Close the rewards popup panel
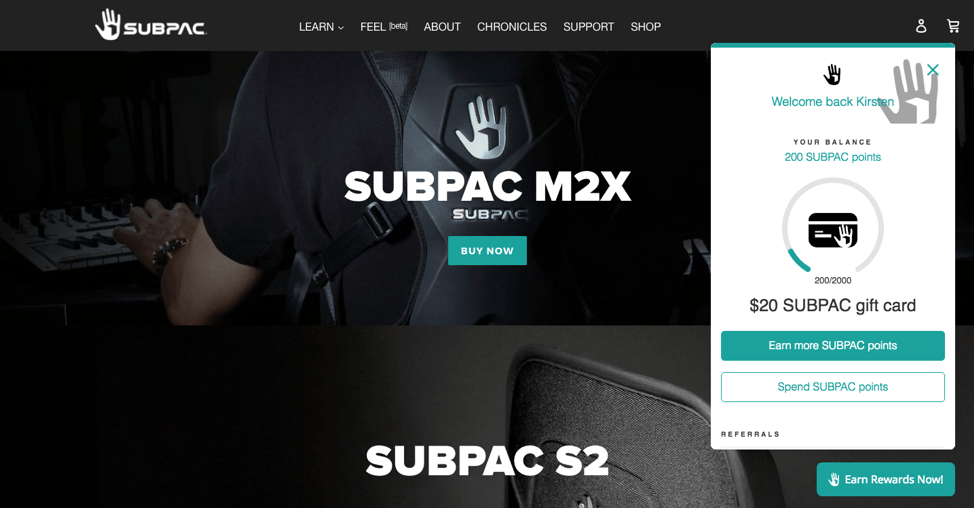Viewport: 974px width, 508px height. coord(932,70)
